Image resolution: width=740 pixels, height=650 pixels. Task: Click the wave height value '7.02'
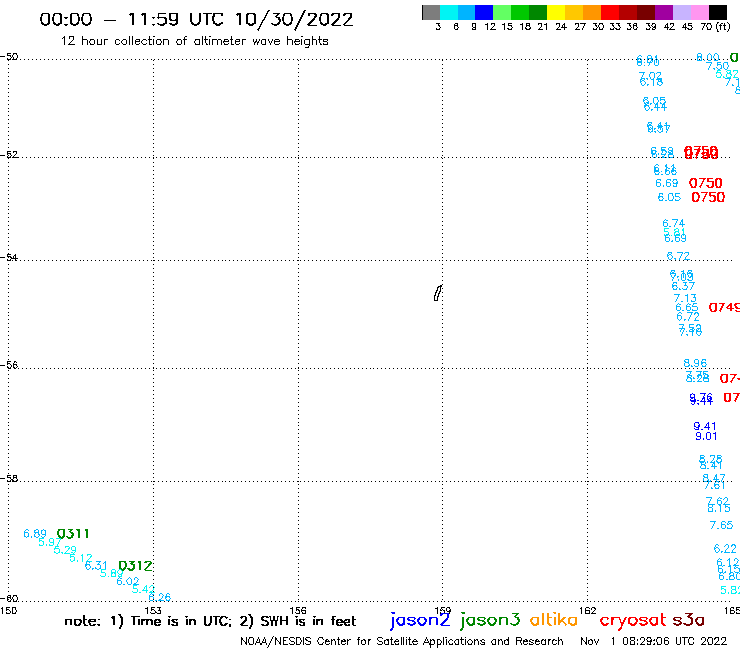650,76
